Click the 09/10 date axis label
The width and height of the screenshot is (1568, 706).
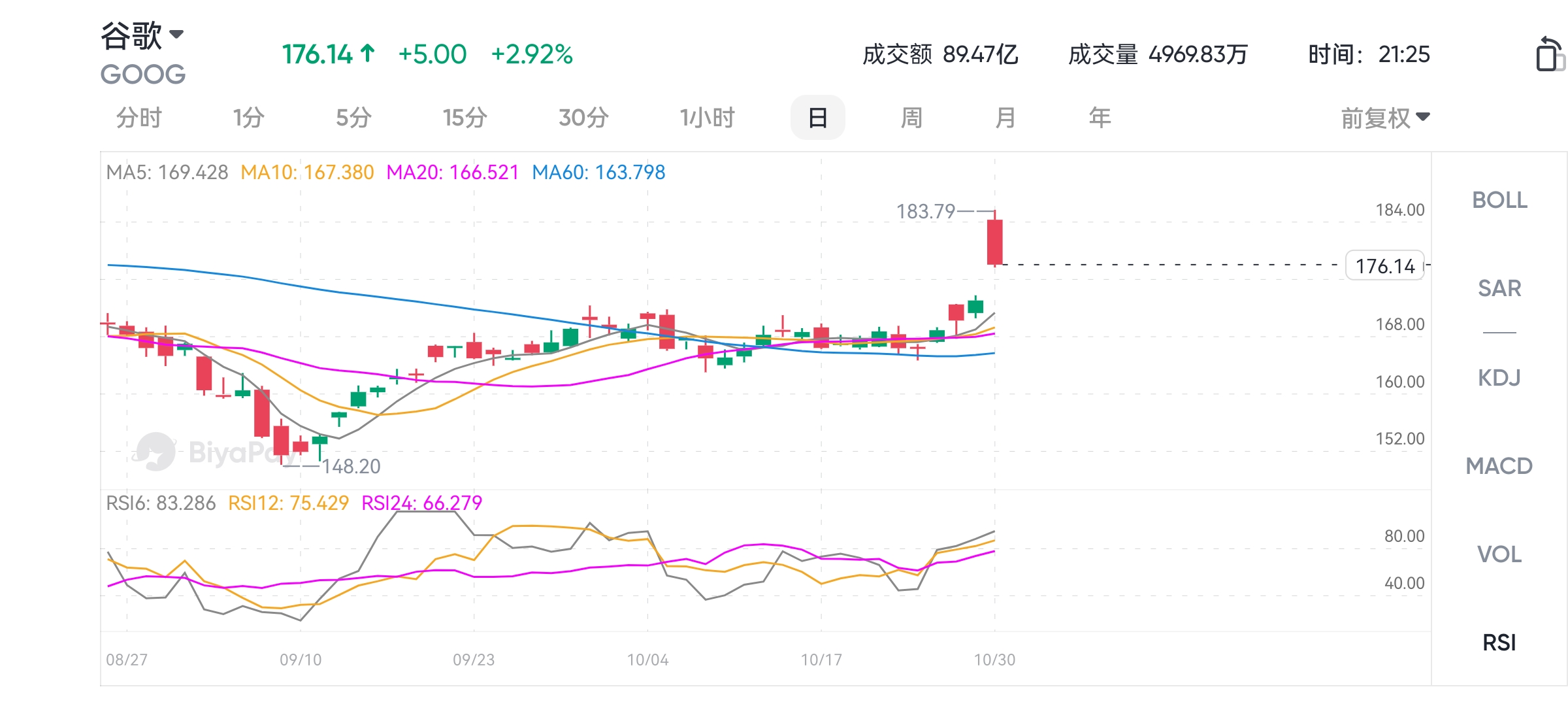[x=301, y=660]
